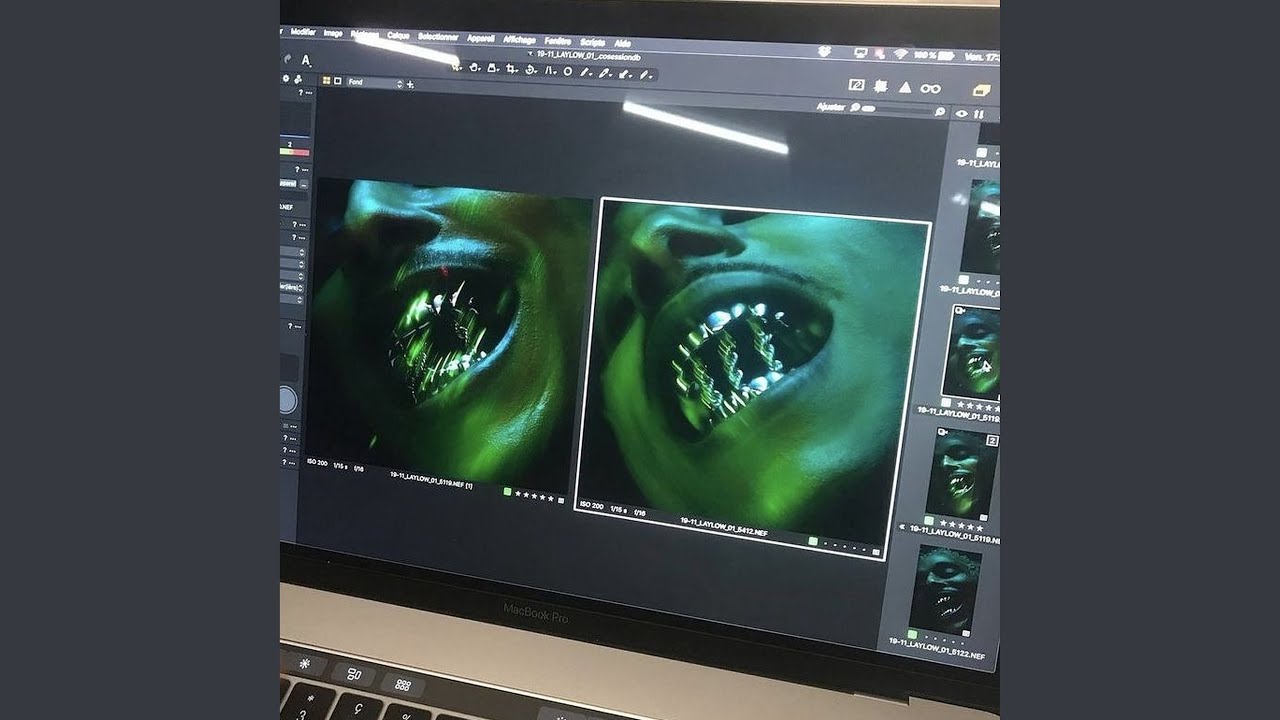Add a new layer with plus button

pyautogui.click(x=410, y=85)
